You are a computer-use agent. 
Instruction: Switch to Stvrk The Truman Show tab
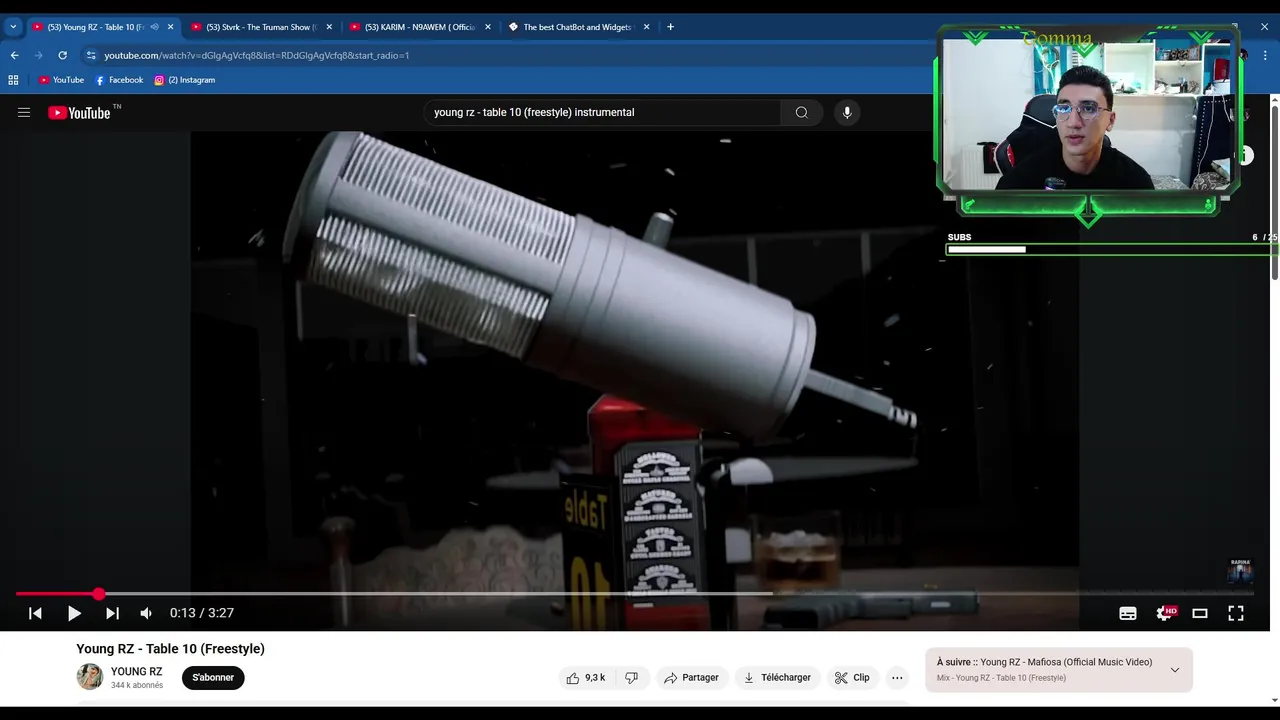[x=261, y=27]
